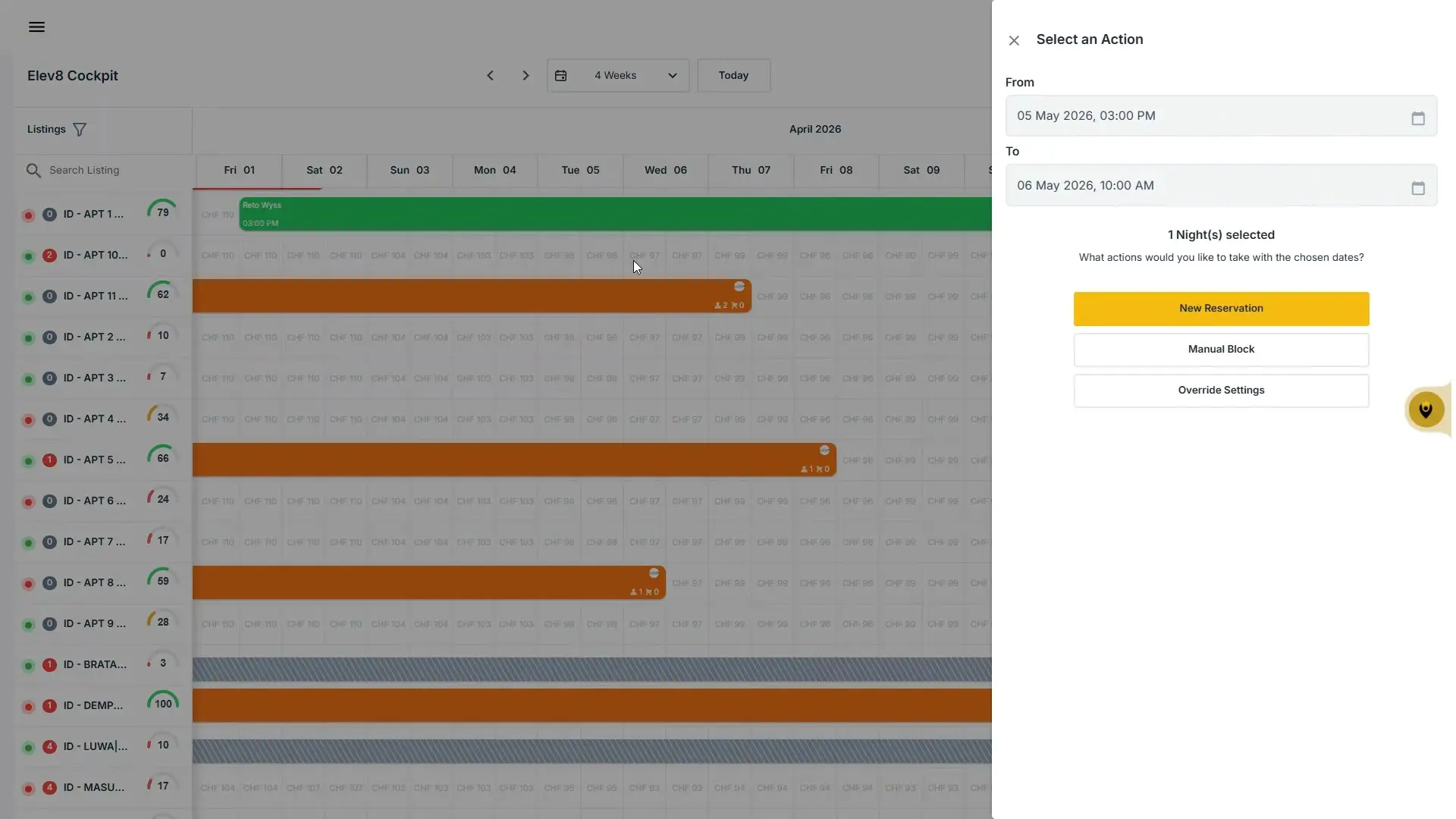The width and height of the screenshot is (1456, 819).
Task: Click the To date field
Action: [x=1221, y=186]
